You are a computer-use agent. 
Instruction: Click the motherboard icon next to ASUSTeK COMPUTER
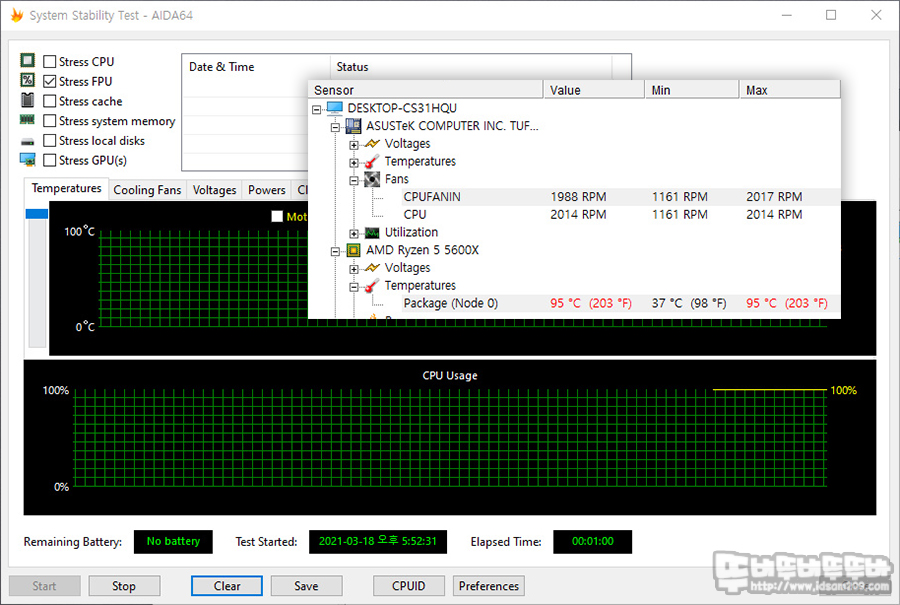click(x=354, y=126)
